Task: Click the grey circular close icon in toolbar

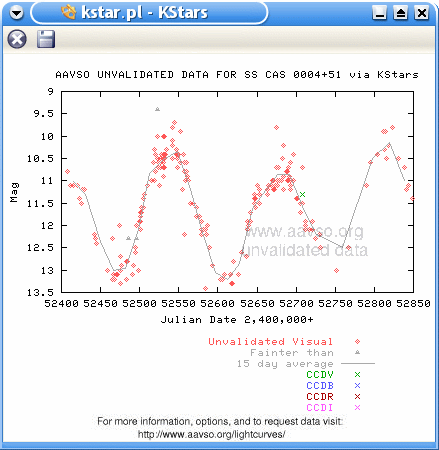Action: tap(17, 39)
